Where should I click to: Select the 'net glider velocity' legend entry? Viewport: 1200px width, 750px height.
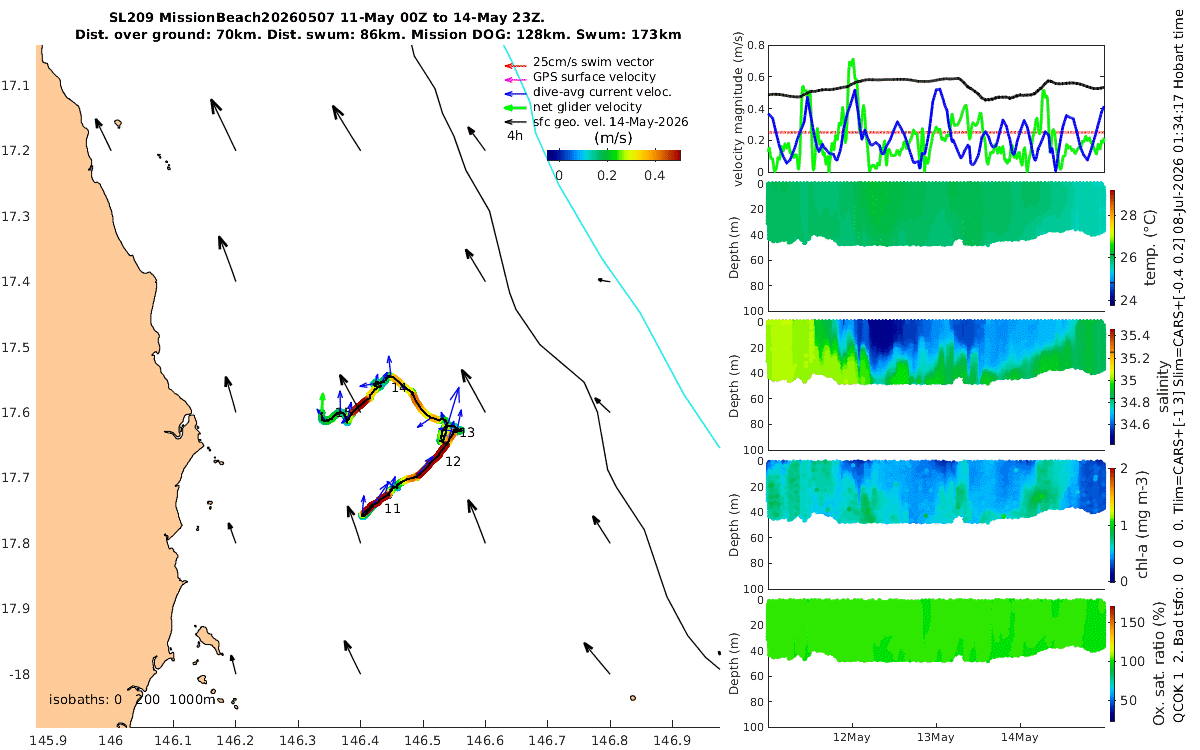(x=587, y=107)
